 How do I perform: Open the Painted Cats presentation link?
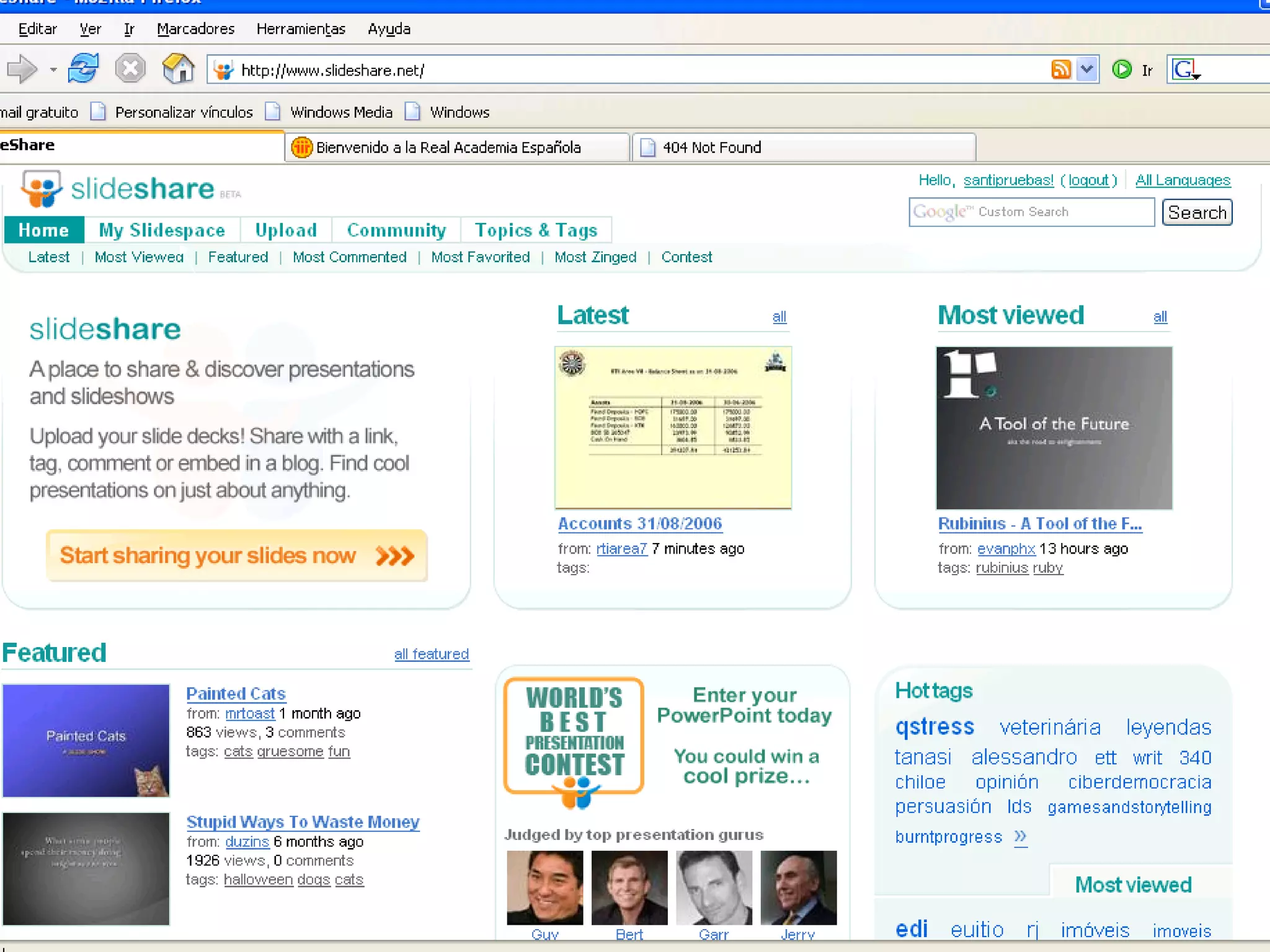[236, 694]
